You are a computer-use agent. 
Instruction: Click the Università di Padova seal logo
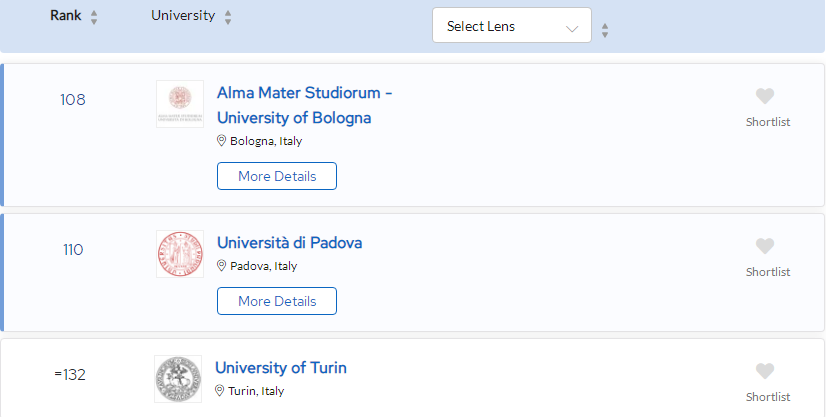(x=180, y=254)
